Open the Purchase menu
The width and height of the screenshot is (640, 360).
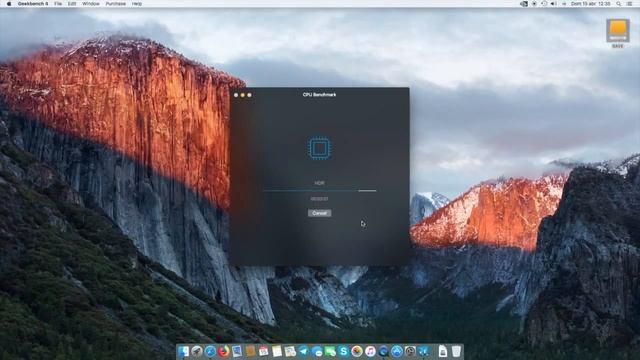[x=116, y=4]
